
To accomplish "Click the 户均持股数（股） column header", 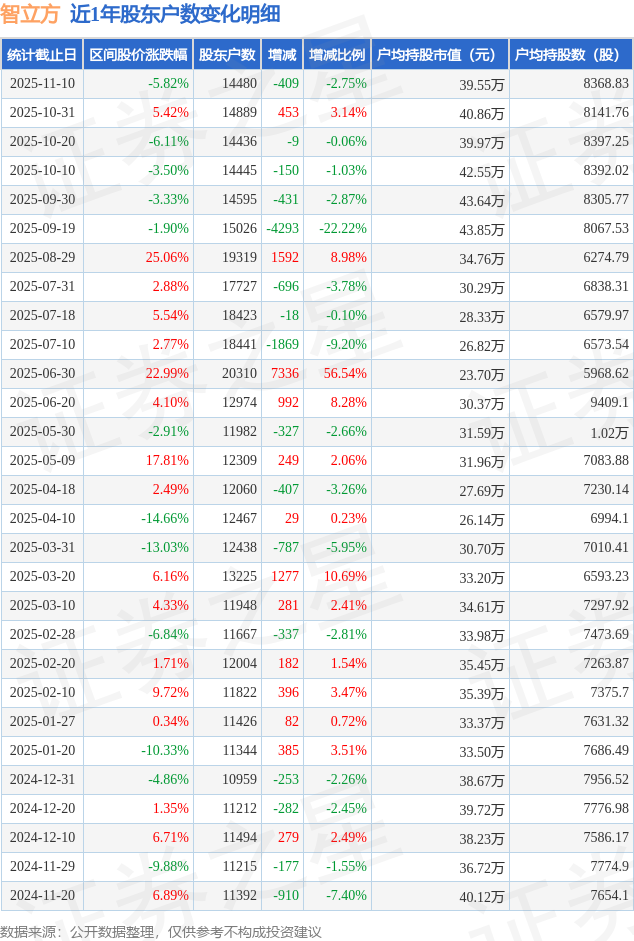I will 570,55.
